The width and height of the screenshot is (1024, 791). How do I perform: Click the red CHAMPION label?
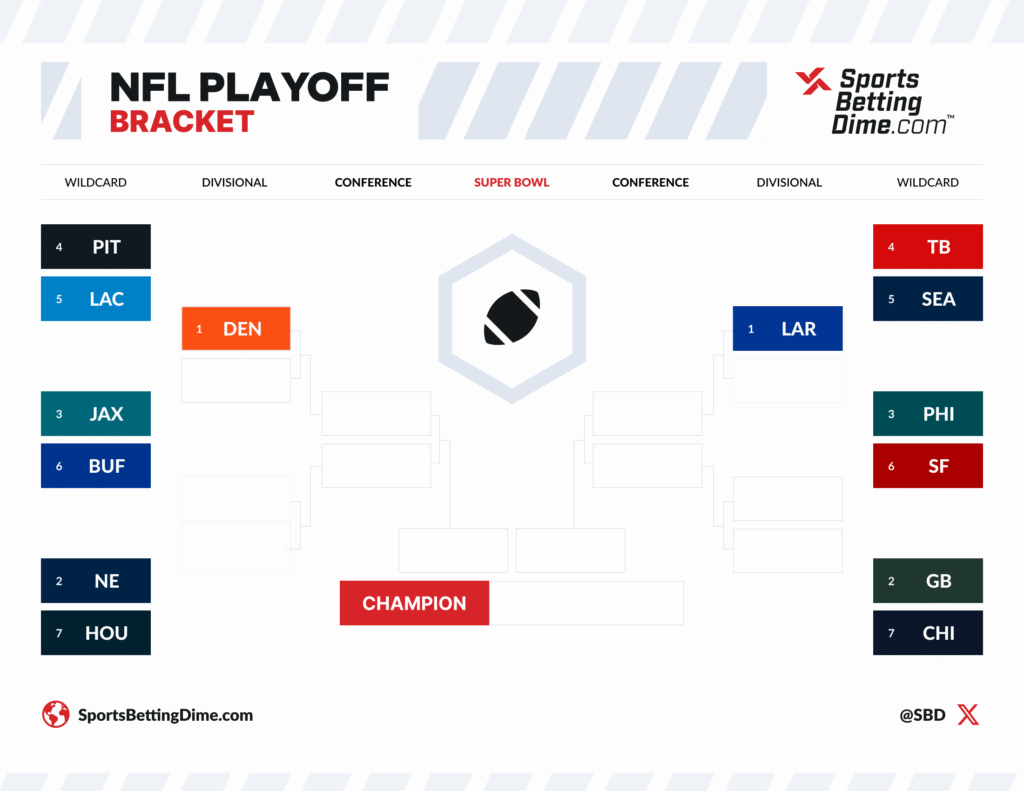tap(414, 603)
